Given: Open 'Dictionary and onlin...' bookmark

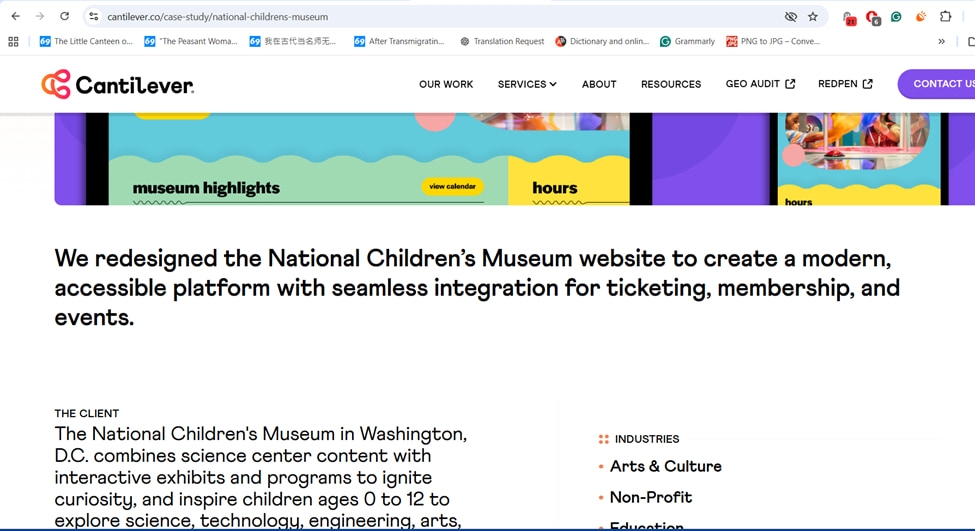Looking at the screenshot, I should click(x=602, y=42).
